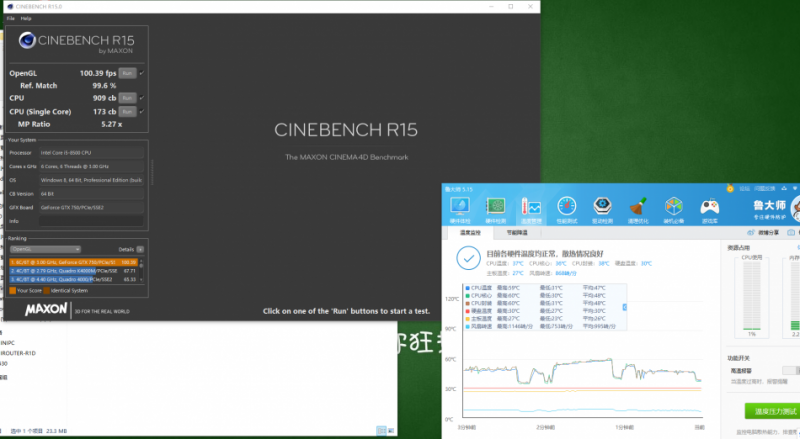Switch to the temperature monitoring tab

(x=470, y=233)
